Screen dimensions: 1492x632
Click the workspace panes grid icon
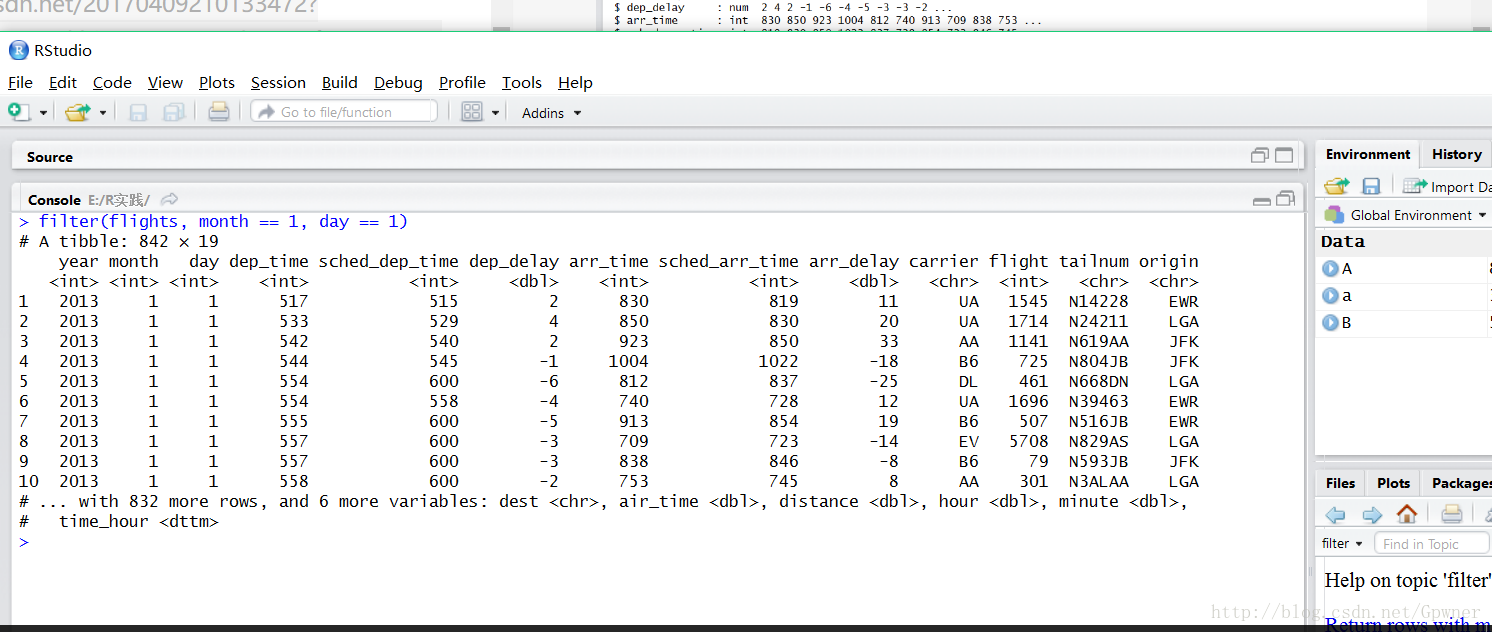click(x=472, y=112)
